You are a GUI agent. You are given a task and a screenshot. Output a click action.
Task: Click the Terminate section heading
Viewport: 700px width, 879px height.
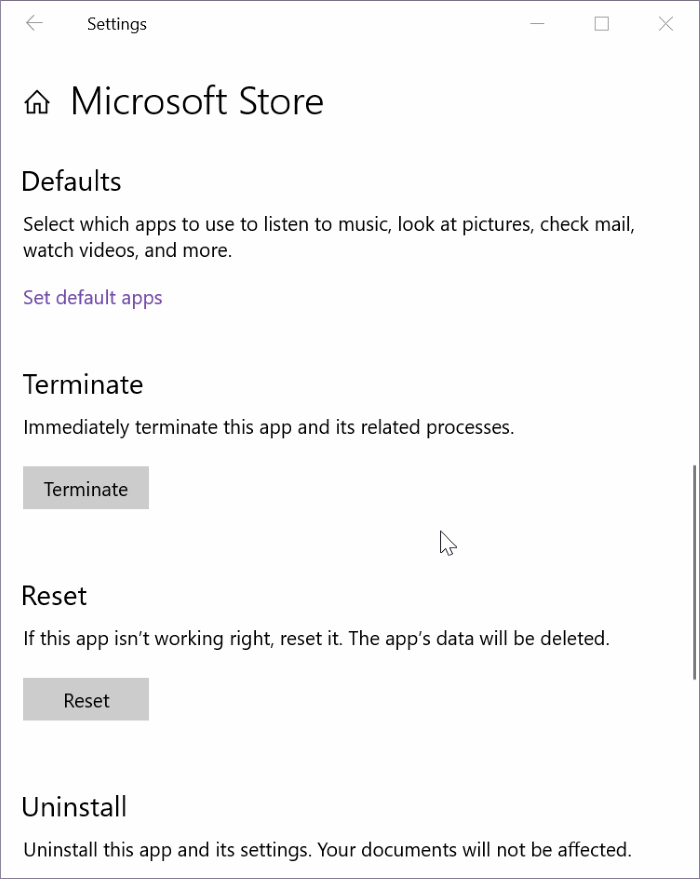pyautogui.click(x=83, y=384)
